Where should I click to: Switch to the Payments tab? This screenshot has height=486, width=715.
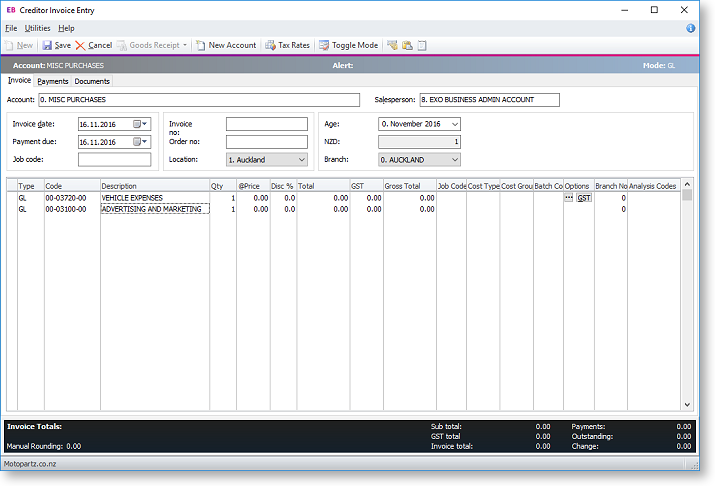pyautogui.click(x=52, y=81)
